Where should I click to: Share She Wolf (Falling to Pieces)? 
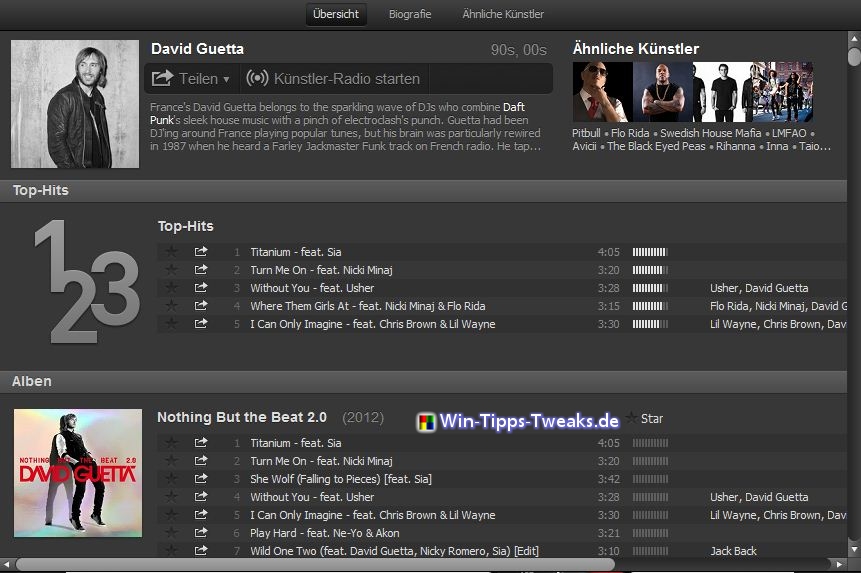(201, 479)
